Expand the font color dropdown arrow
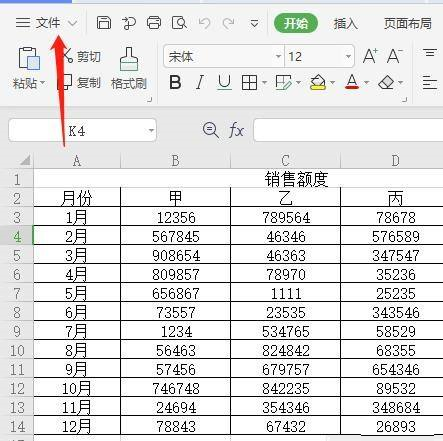This screenshot has height=441, width=443. (366, 82)
